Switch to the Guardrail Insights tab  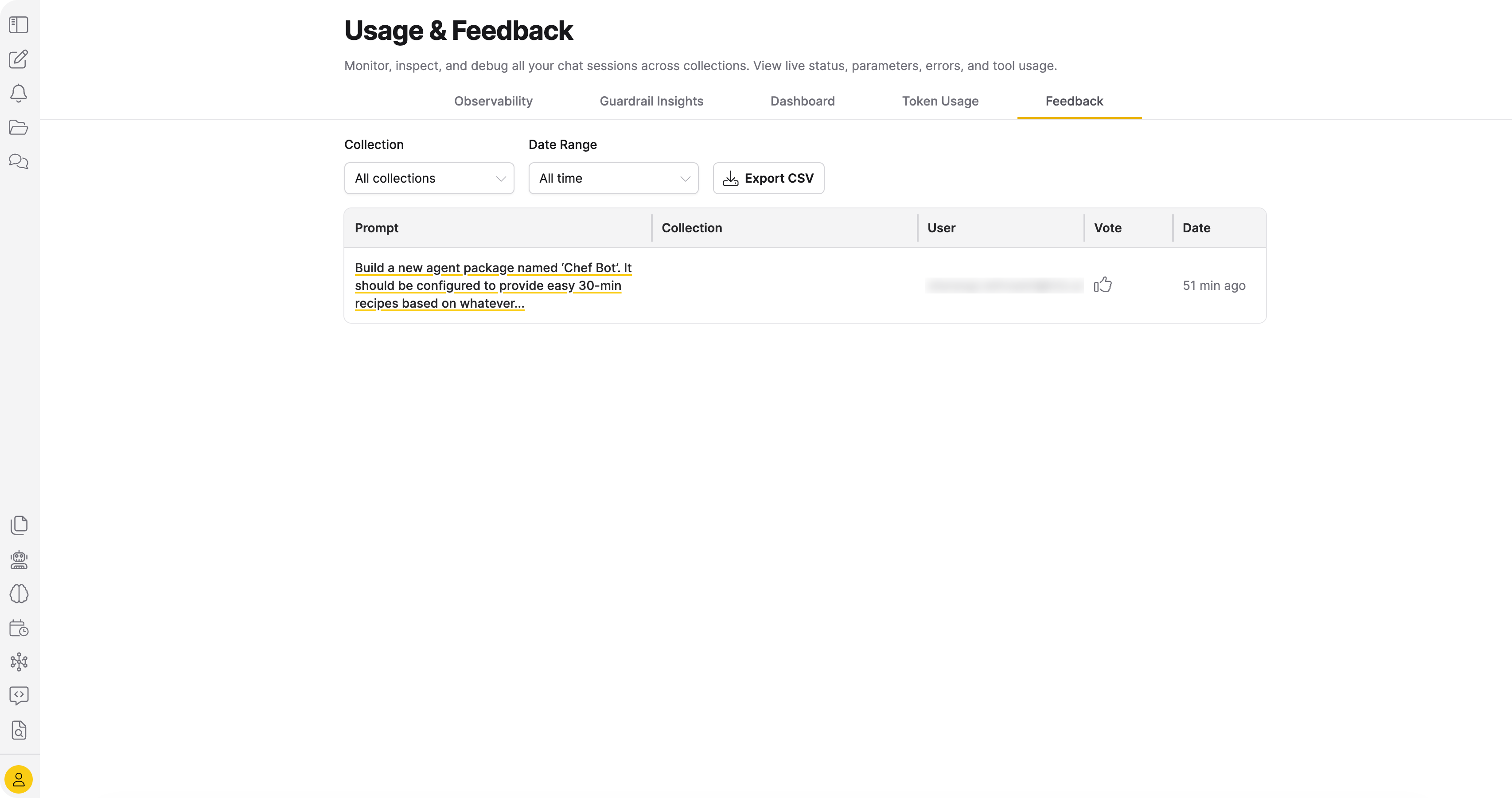[x=651, y=101]
